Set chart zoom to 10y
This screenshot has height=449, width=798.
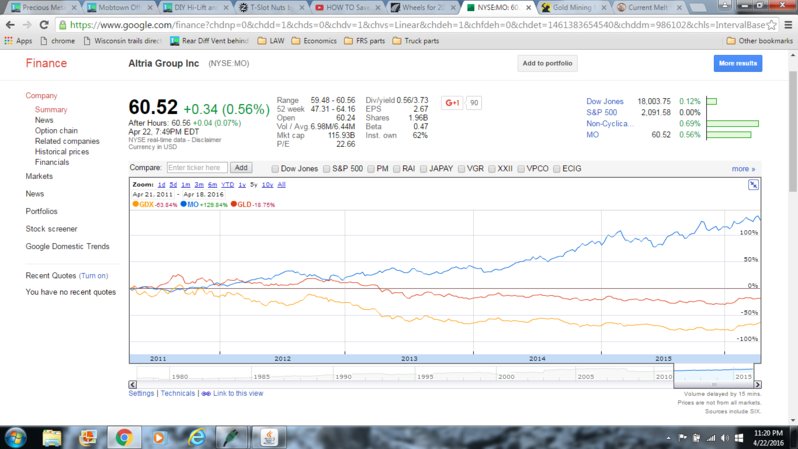(267, 185)
